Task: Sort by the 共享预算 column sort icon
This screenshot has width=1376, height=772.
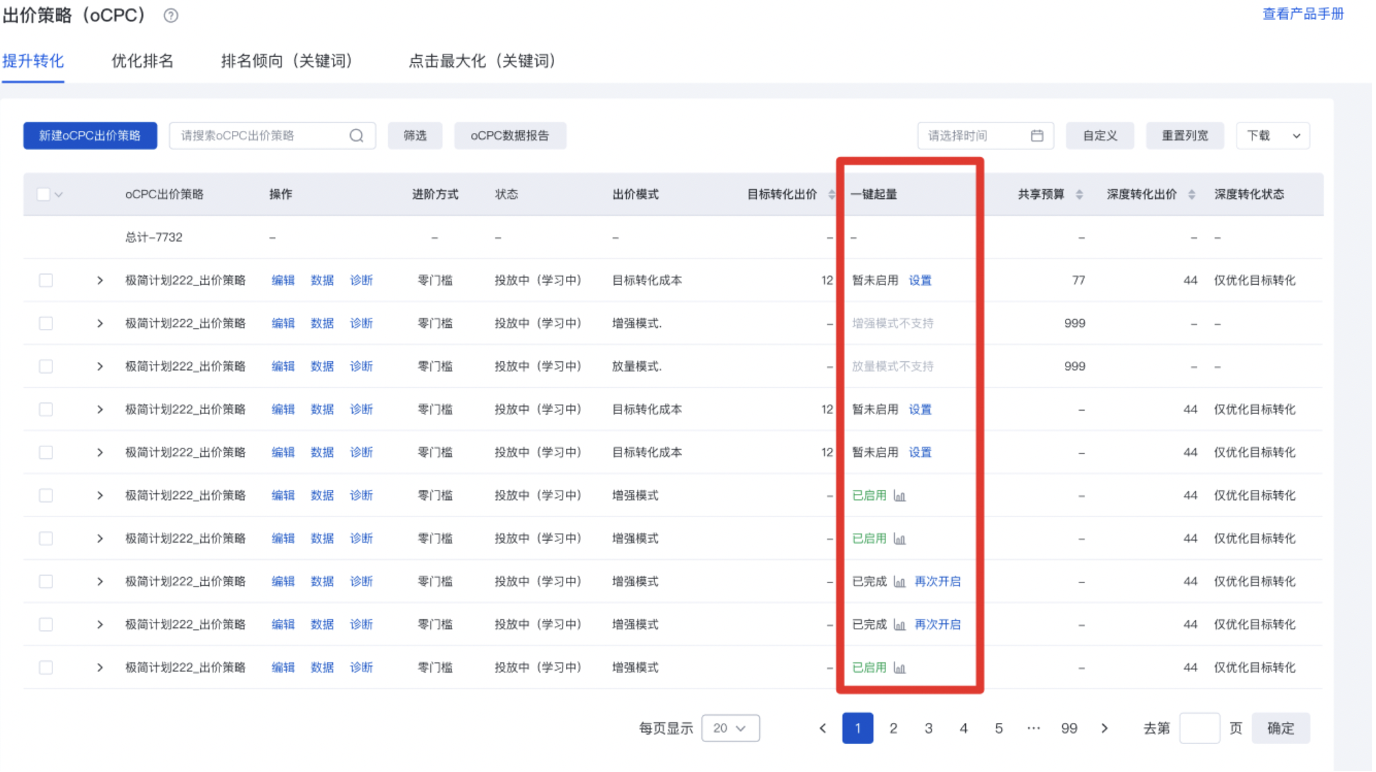Action: tap(1079, 195)
